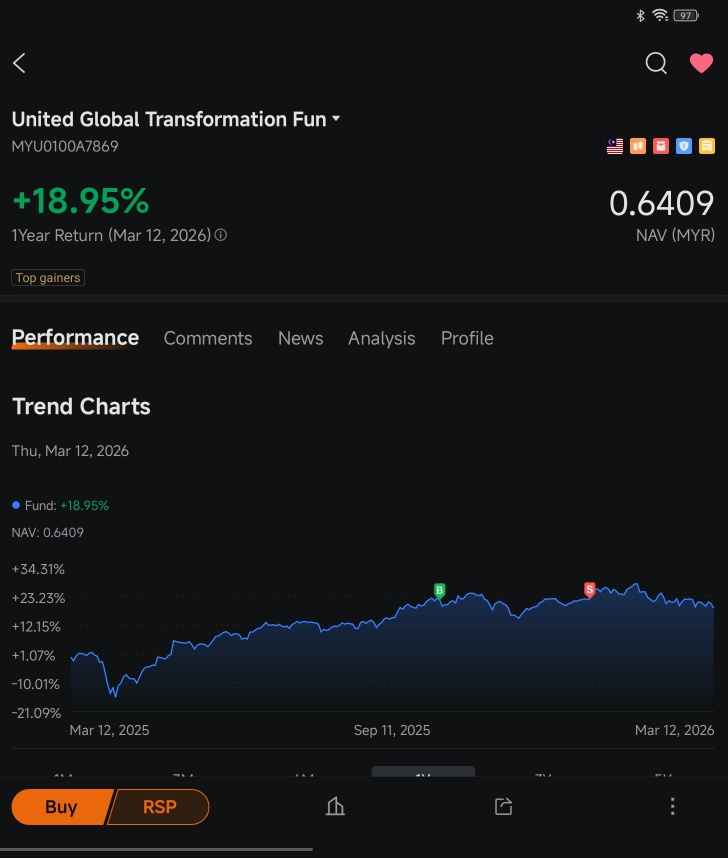Open the compare chart icon in bottom bar
The height and width of the screenshot is (858, 728).
coord(335,806)
